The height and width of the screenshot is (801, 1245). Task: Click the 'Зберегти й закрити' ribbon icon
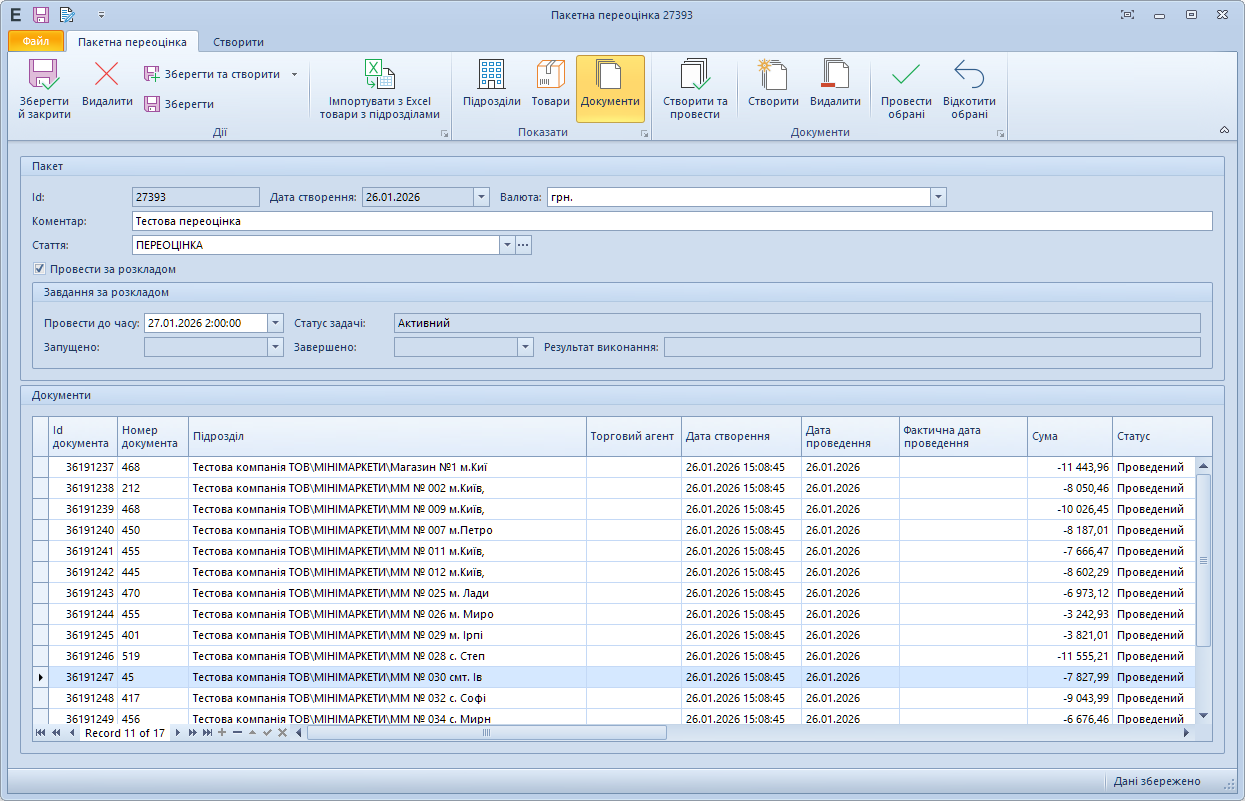coord(44,88)
